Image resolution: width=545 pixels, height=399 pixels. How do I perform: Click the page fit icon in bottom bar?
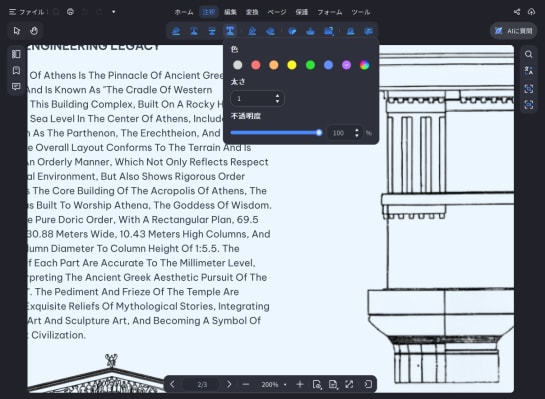point(333,384)
